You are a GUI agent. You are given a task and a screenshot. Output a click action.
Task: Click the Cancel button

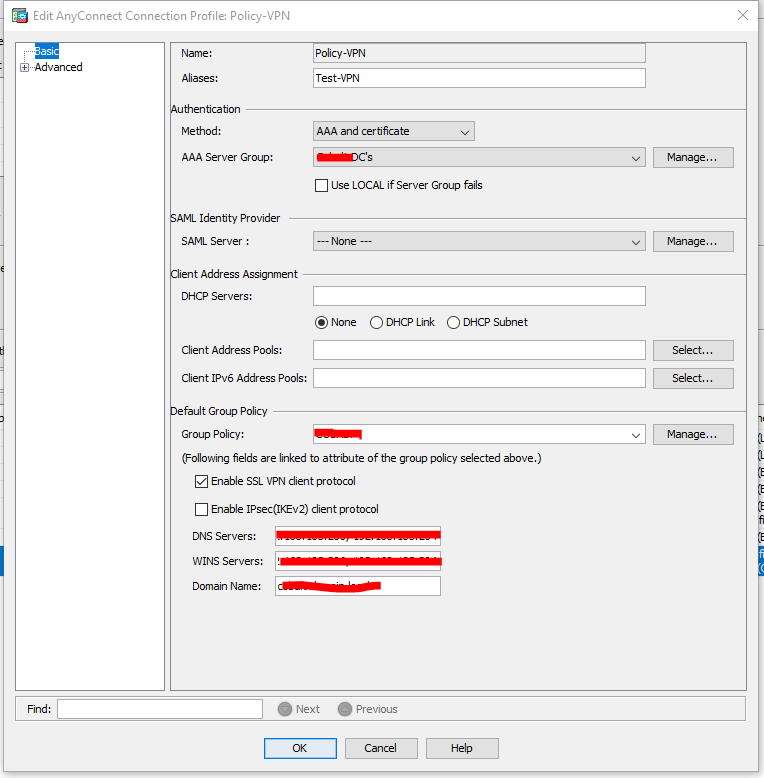pyautogui.click(x=381, y=748)
